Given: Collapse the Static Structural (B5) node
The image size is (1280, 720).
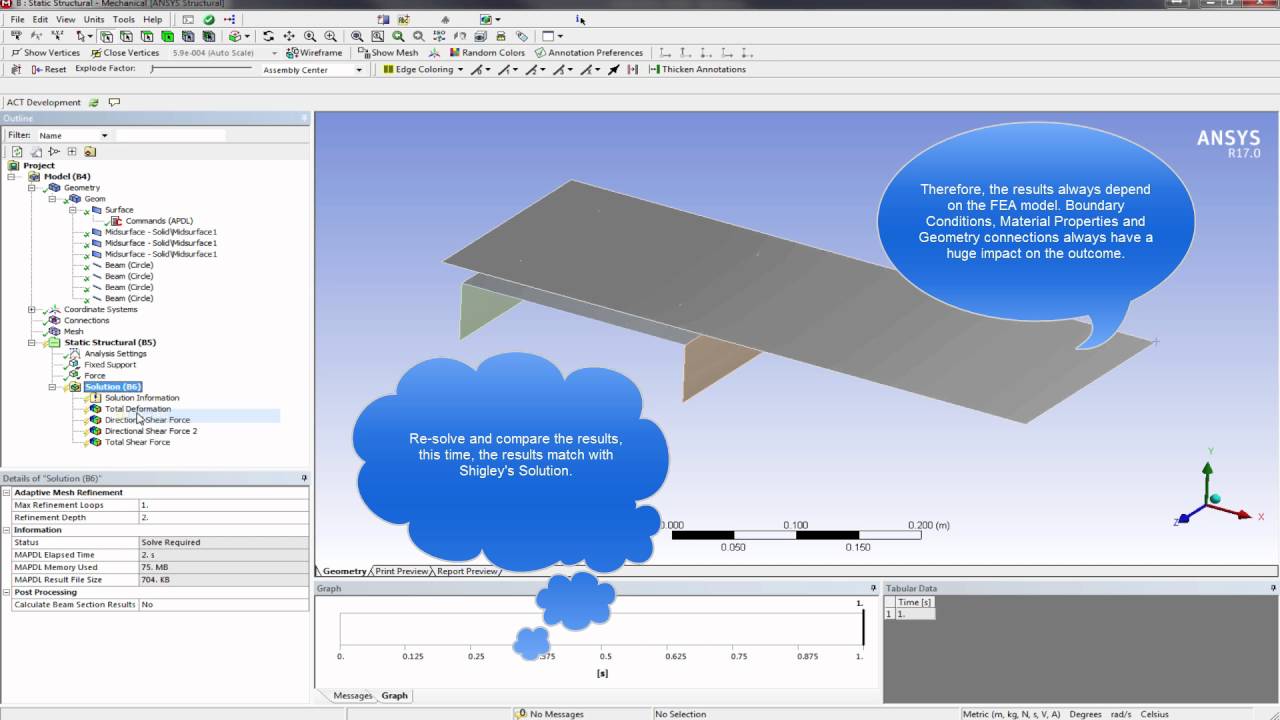Looking at the screenshot, I should (32, 343).
